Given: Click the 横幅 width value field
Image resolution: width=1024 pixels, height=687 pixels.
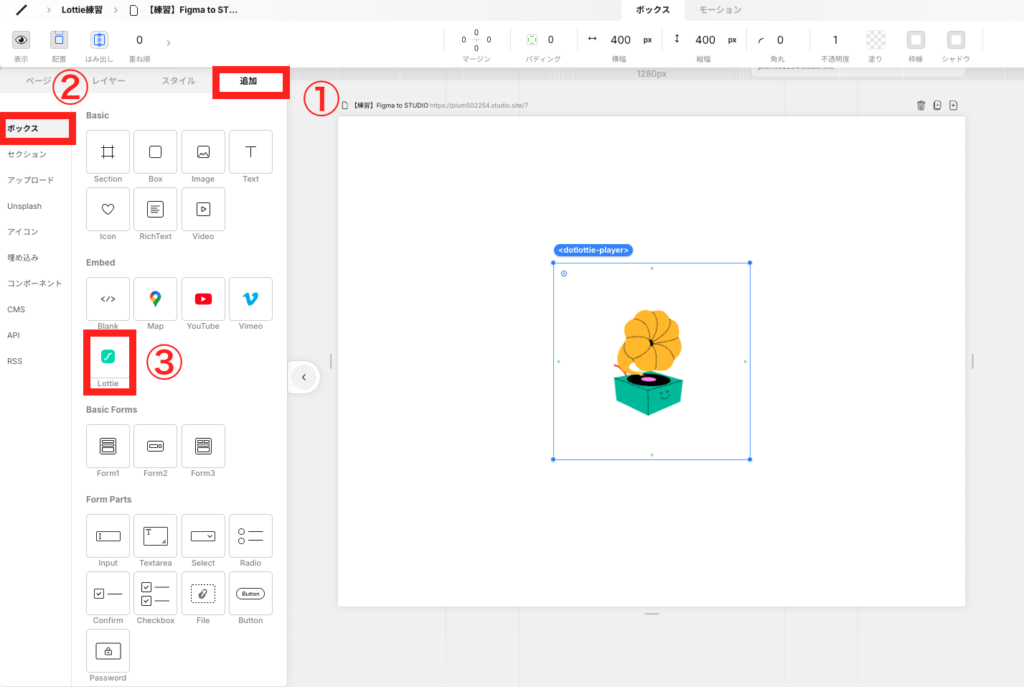Looking at the screenshot, I should (620, 40).
